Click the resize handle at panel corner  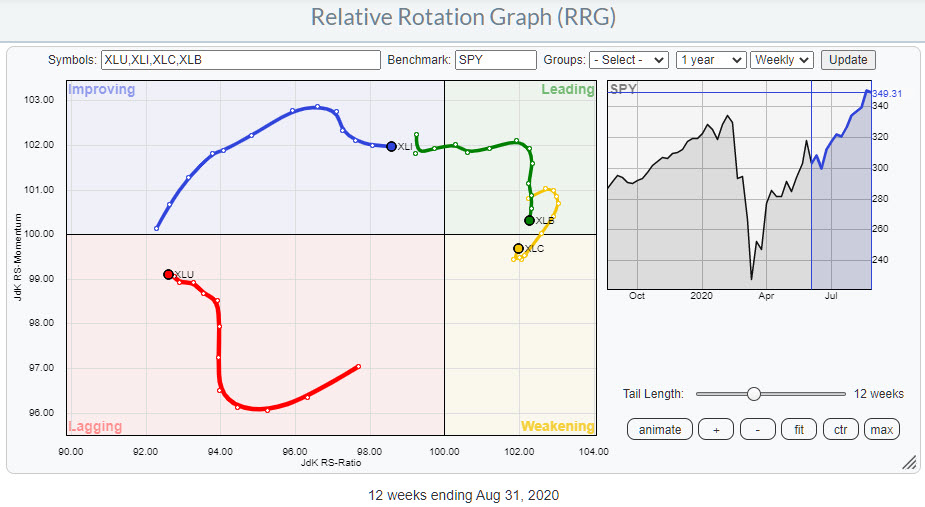point(909,462)
